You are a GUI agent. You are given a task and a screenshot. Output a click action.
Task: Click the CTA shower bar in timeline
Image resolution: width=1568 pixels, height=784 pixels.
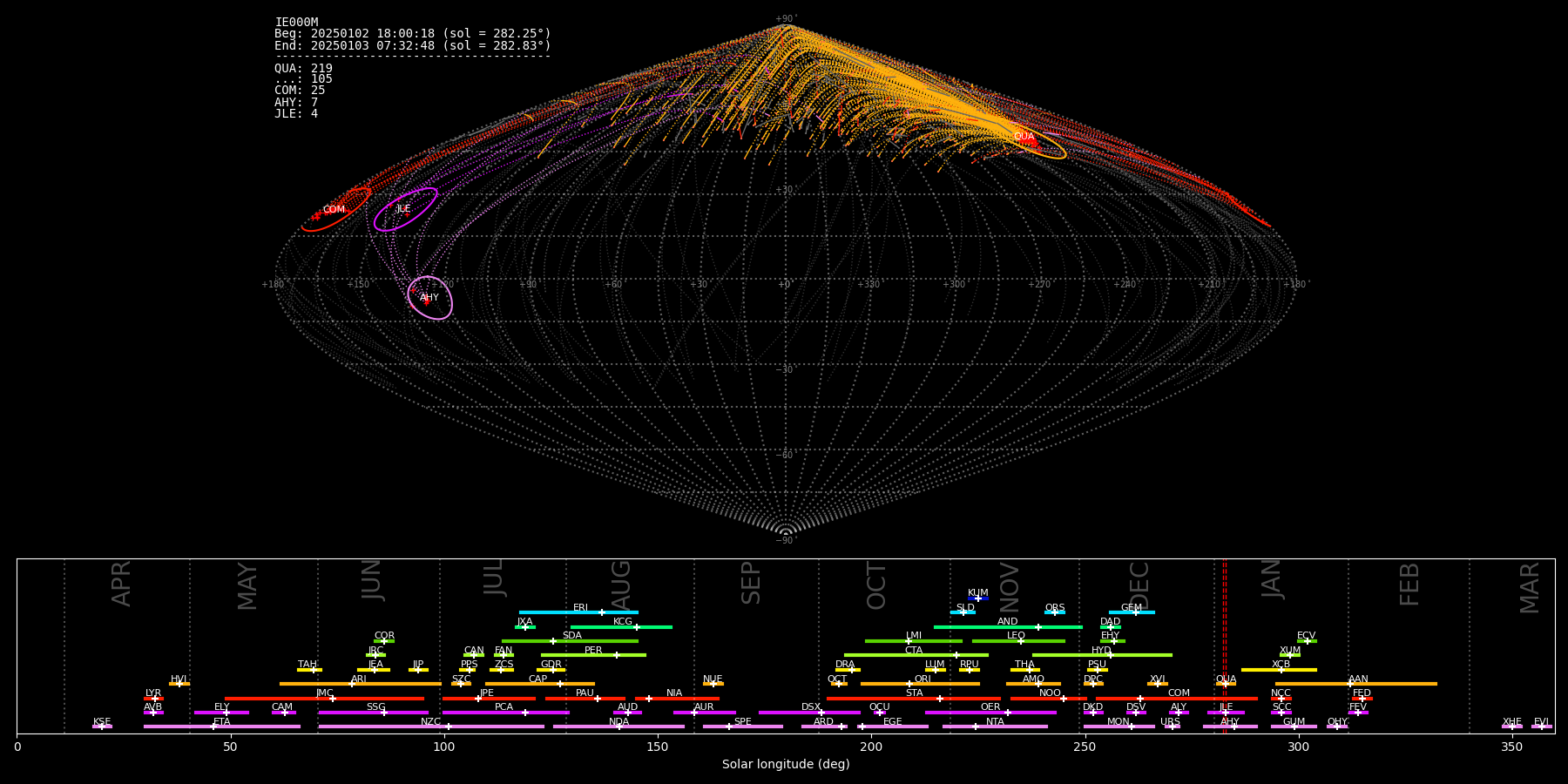click(916, 655)
